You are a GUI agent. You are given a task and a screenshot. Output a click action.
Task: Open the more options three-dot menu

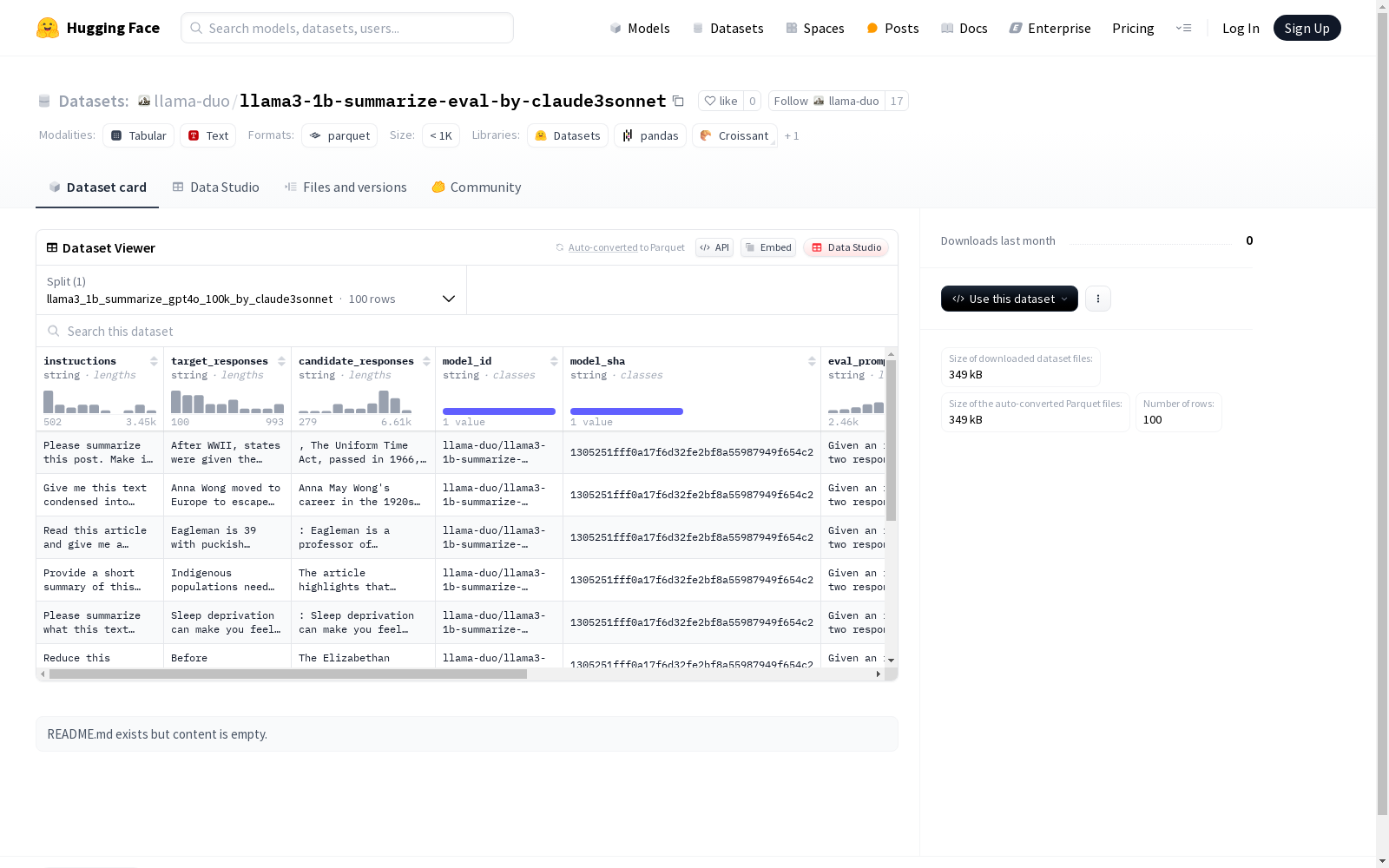point(1098,299)
